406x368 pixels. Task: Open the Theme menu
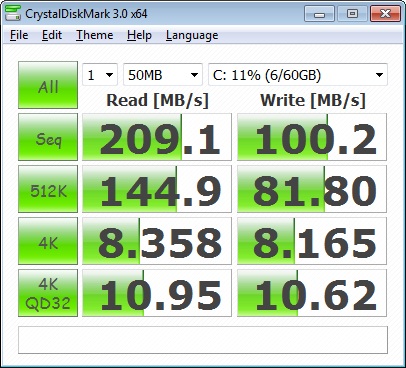coord(95,35)
